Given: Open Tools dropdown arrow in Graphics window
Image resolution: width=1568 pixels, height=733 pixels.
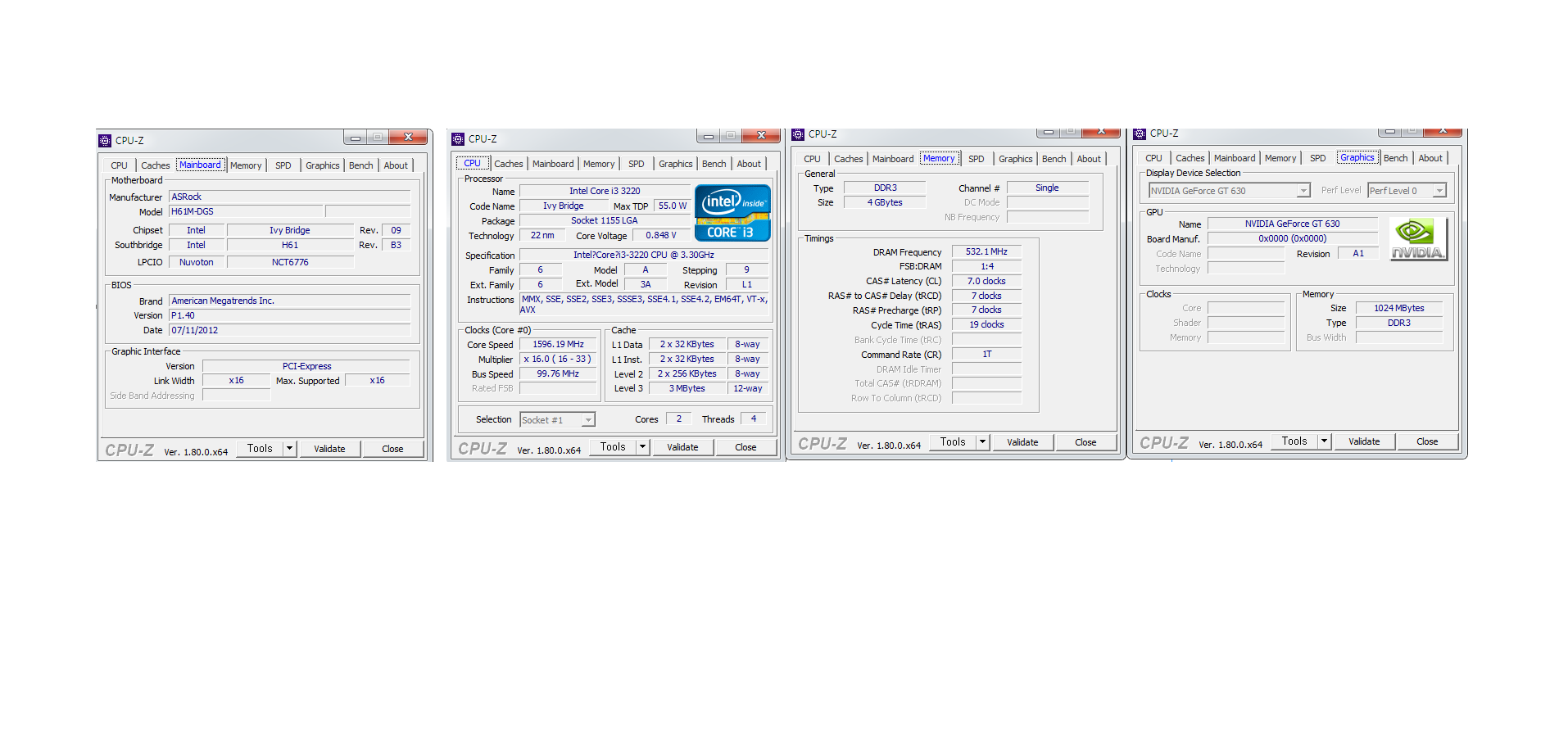Looking at the screenshot, I should [1325, 441].
